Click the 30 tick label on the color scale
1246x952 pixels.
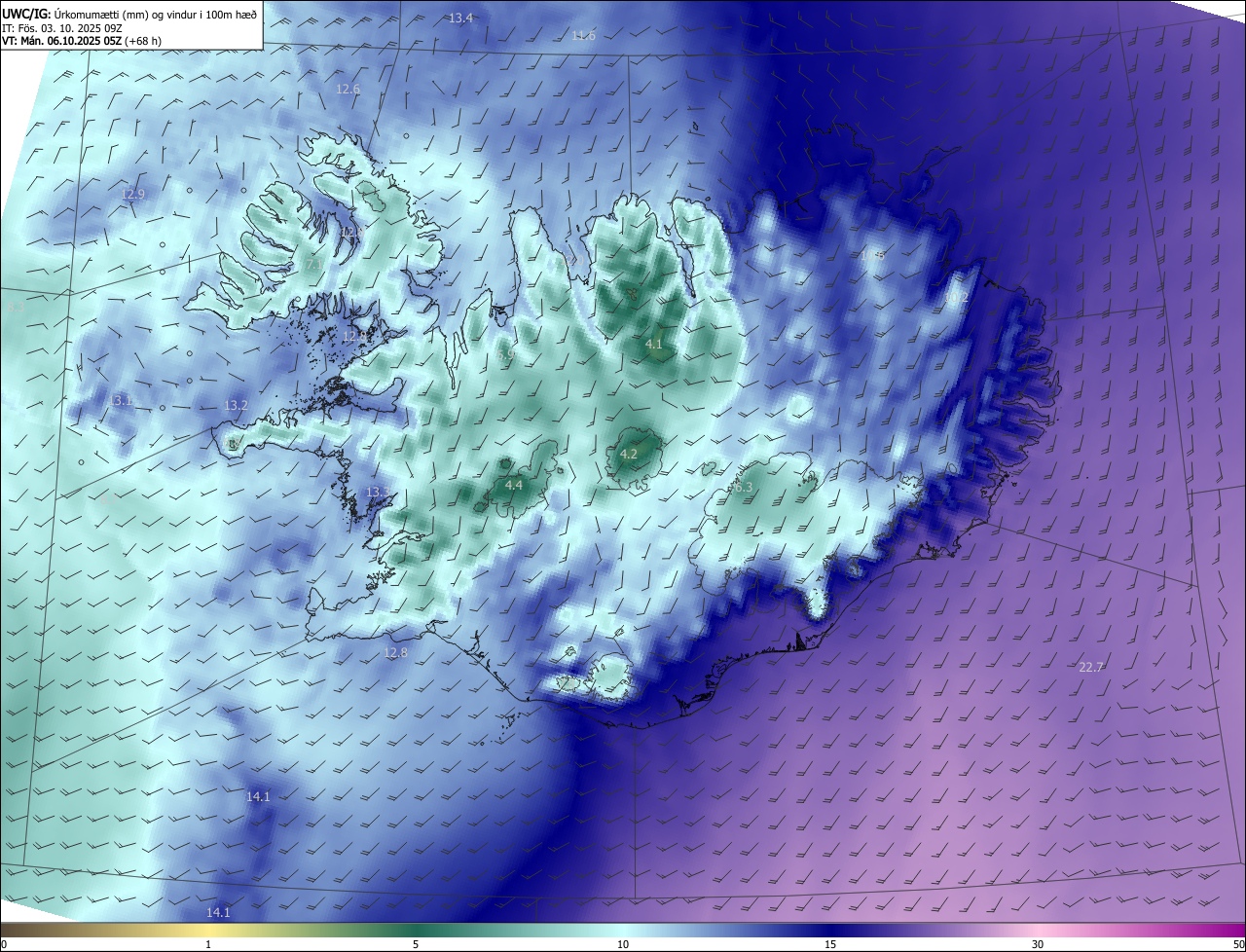pos(1038,945)
